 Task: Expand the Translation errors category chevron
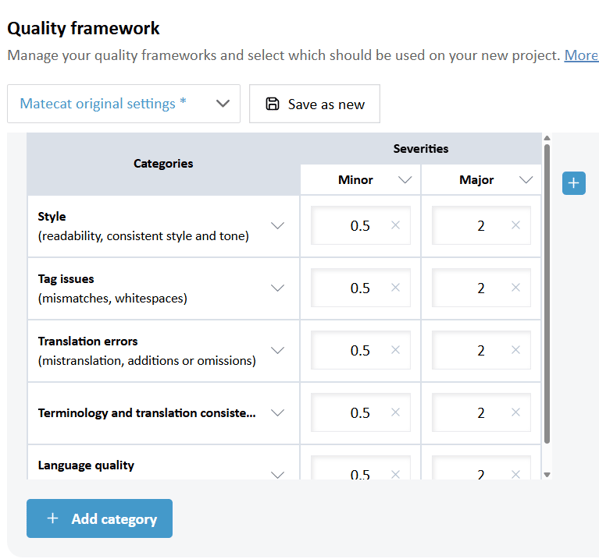click(x=278, y=350)
